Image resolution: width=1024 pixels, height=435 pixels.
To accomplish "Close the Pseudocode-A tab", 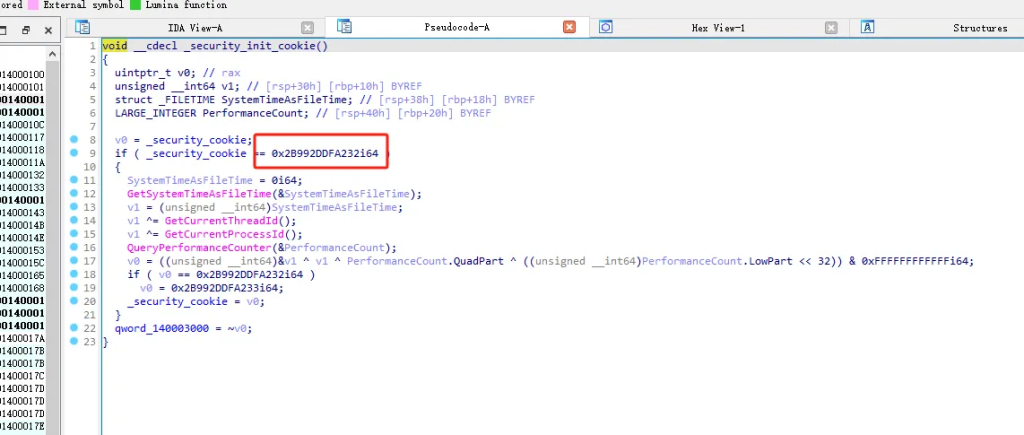I will [569, 28].
